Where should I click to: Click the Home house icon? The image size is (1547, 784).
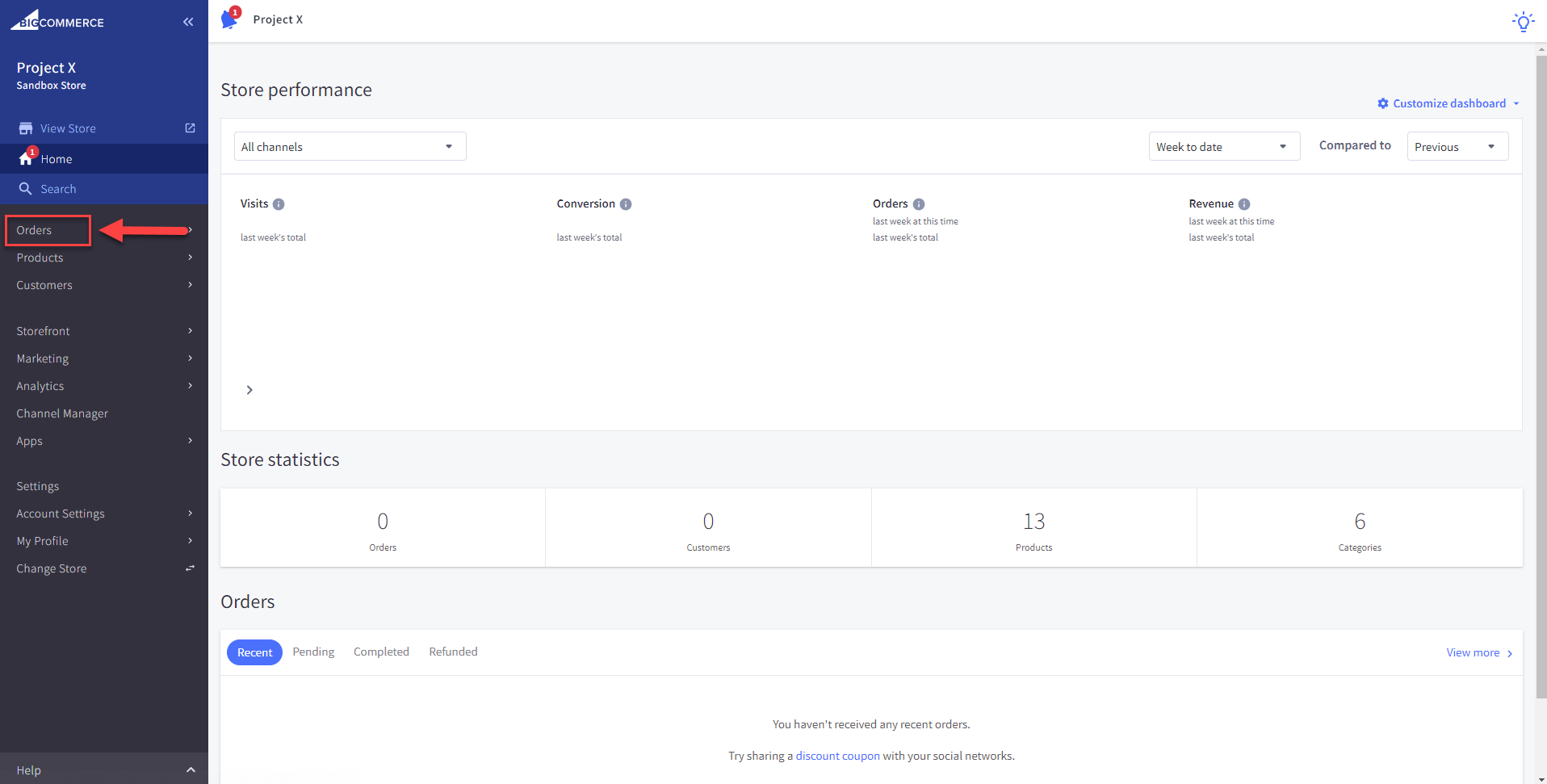pyautogui.click(x=26, y=158)
